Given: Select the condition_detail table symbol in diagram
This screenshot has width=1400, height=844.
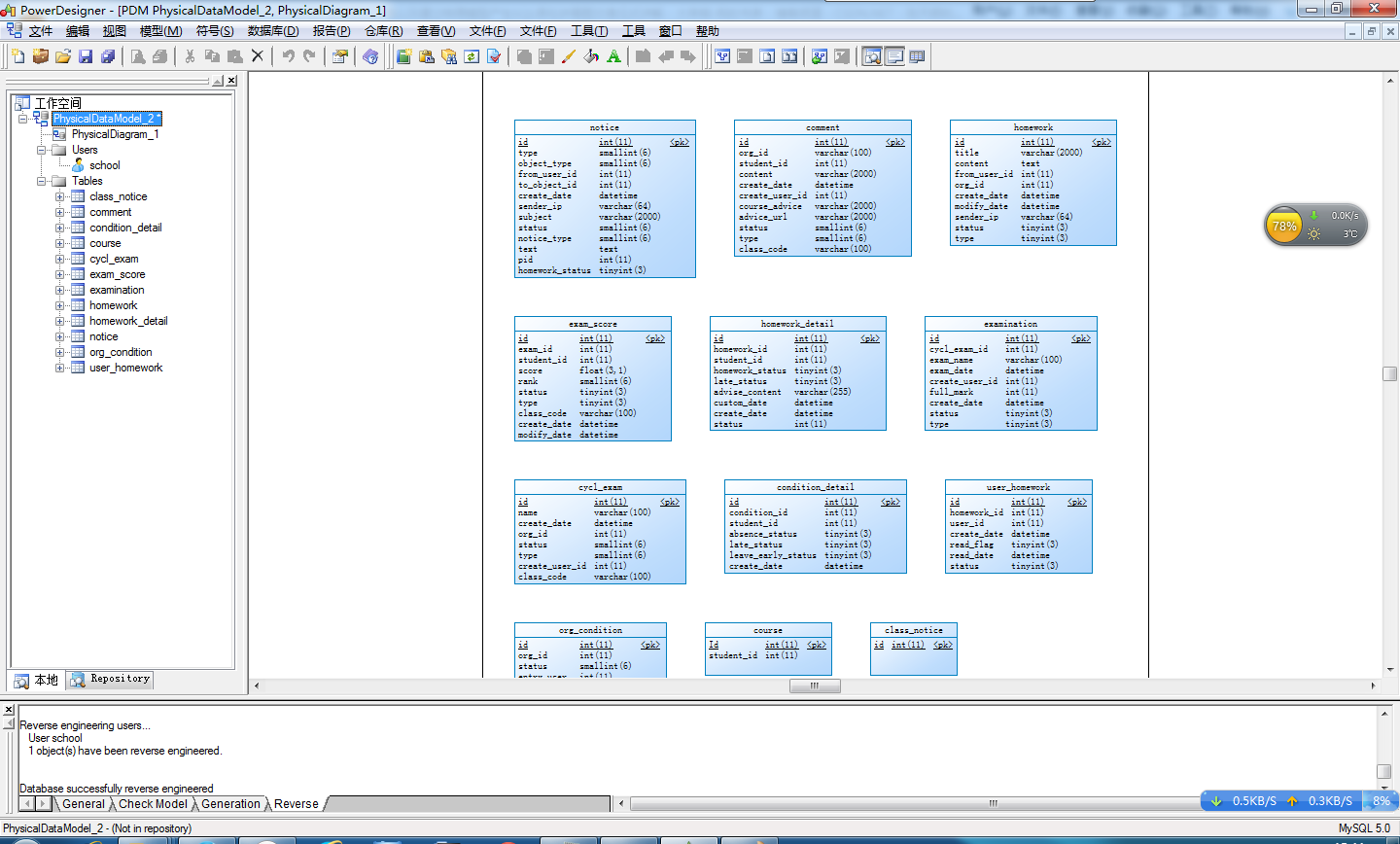Looking at the screenshot, I should pyautogui.click(x=816, y=526).
